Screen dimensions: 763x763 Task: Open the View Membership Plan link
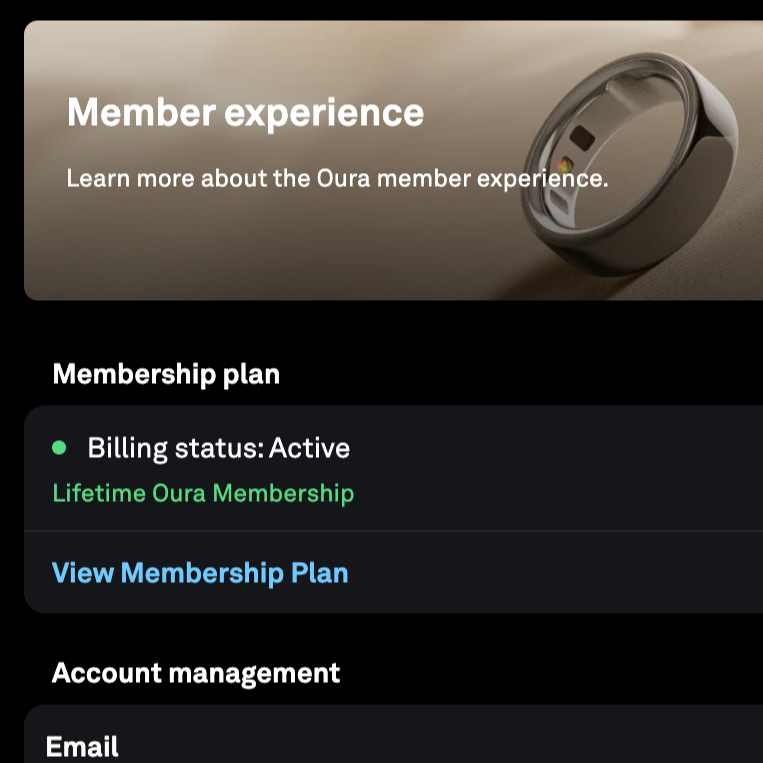tap(200, 573)
